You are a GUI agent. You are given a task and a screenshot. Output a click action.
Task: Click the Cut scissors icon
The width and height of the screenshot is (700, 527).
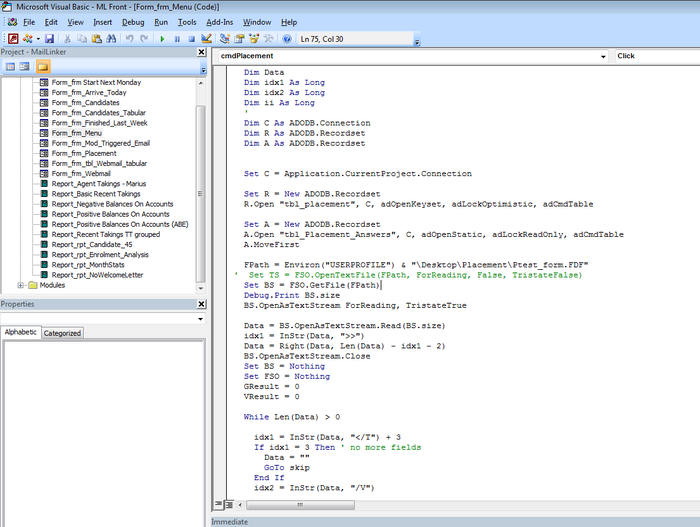tap(67, 39)
